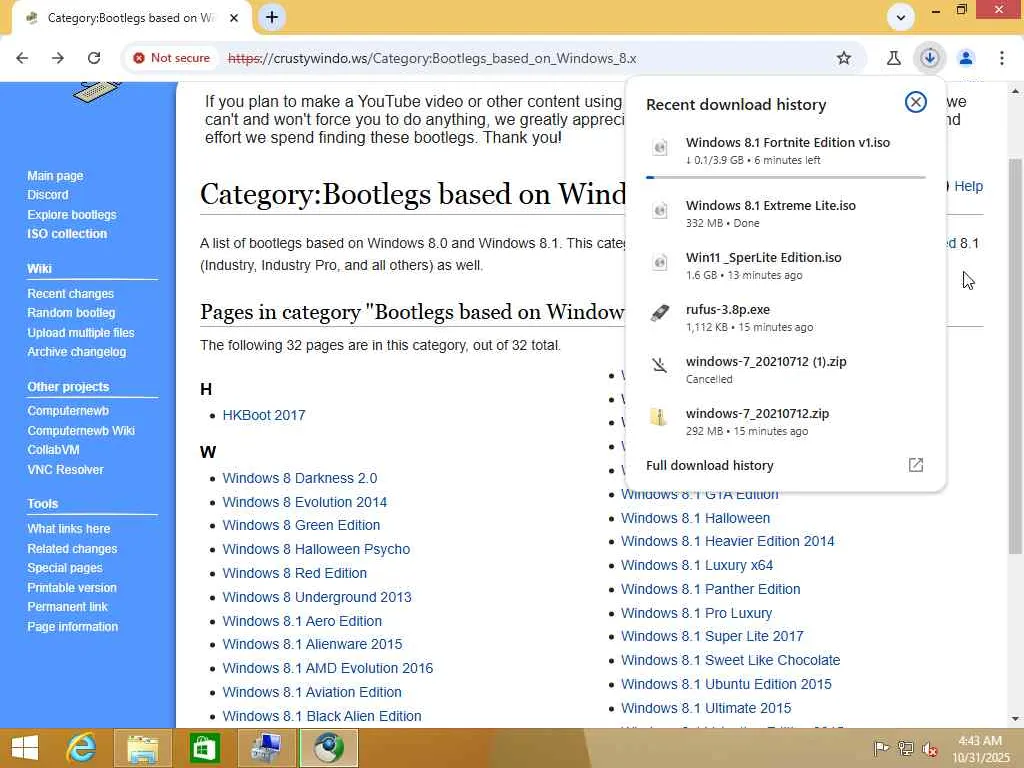Open Full download history link icon

pos(916,465)
